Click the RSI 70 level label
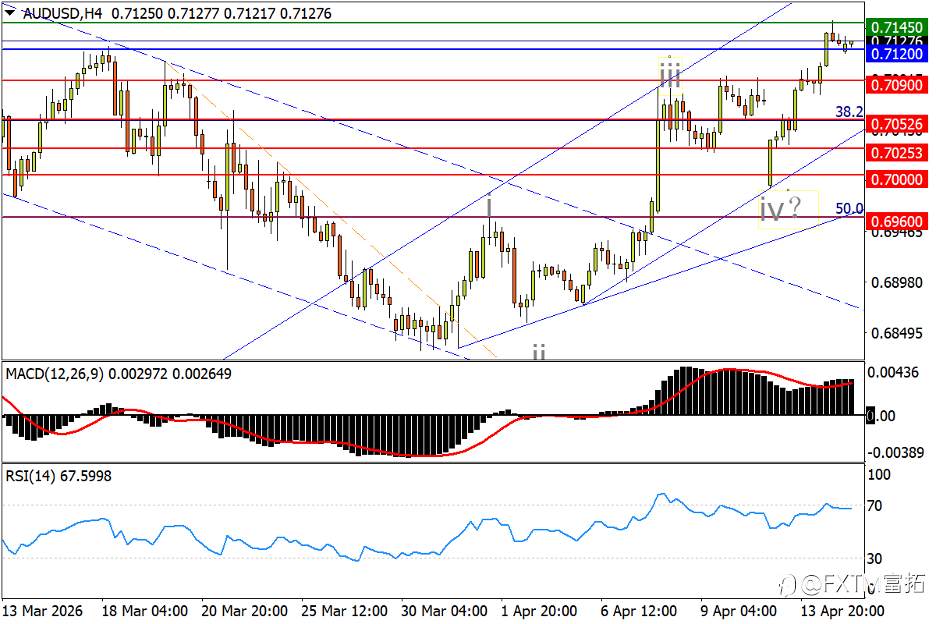Viewport: 936px width, 624px height. (x=875, y=506)
